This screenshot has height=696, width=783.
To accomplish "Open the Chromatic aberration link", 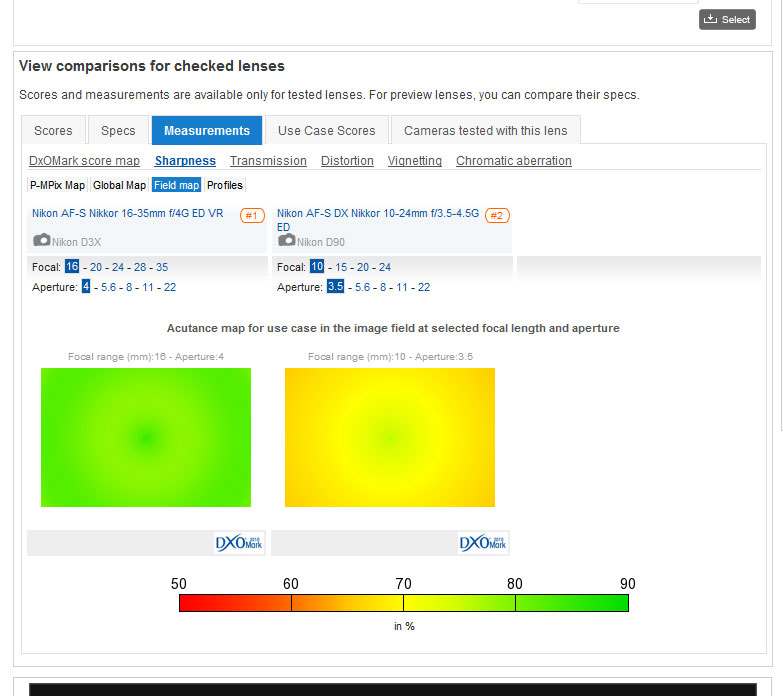I will 514,161.
